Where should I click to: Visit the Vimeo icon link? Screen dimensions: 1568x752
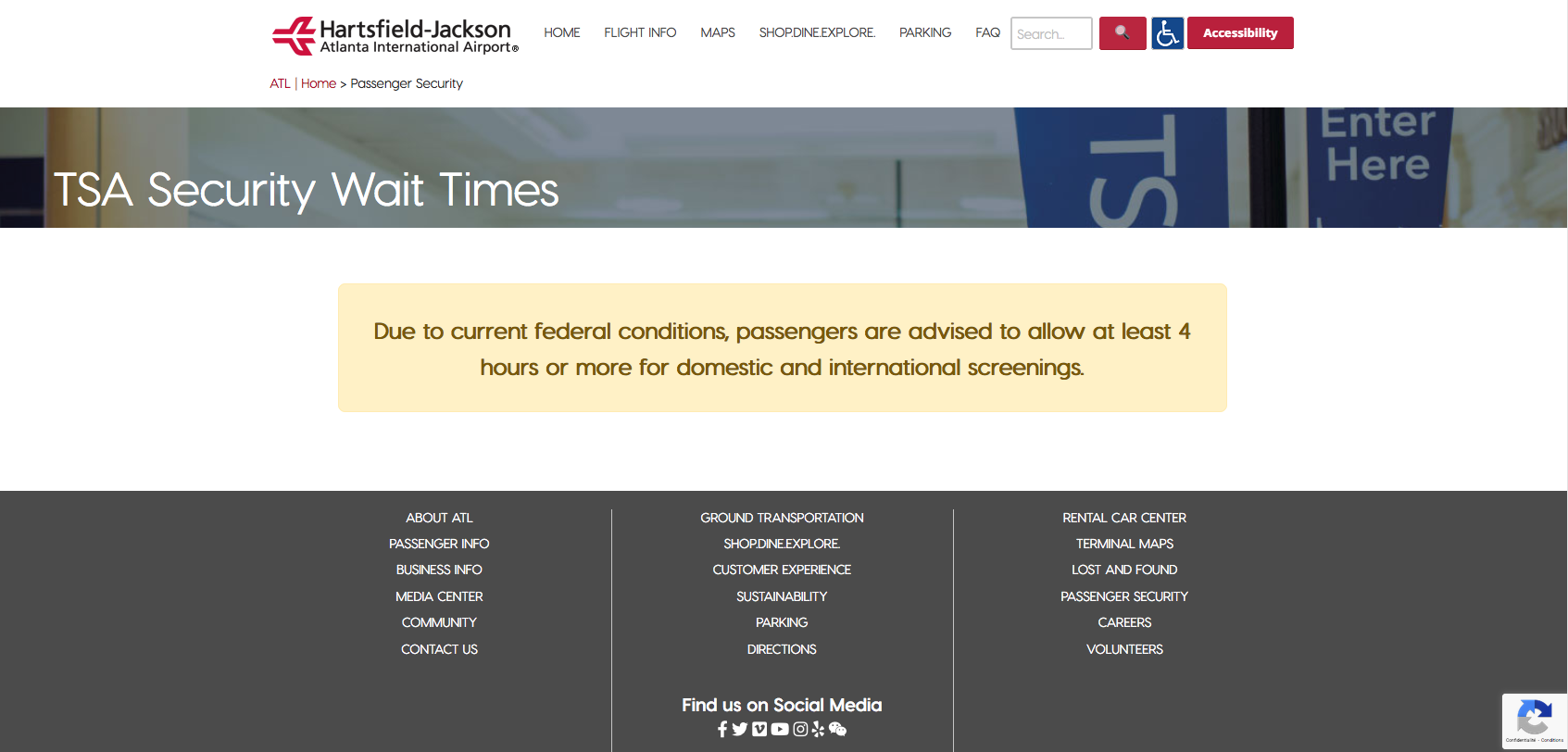click(x=759, y=730)
